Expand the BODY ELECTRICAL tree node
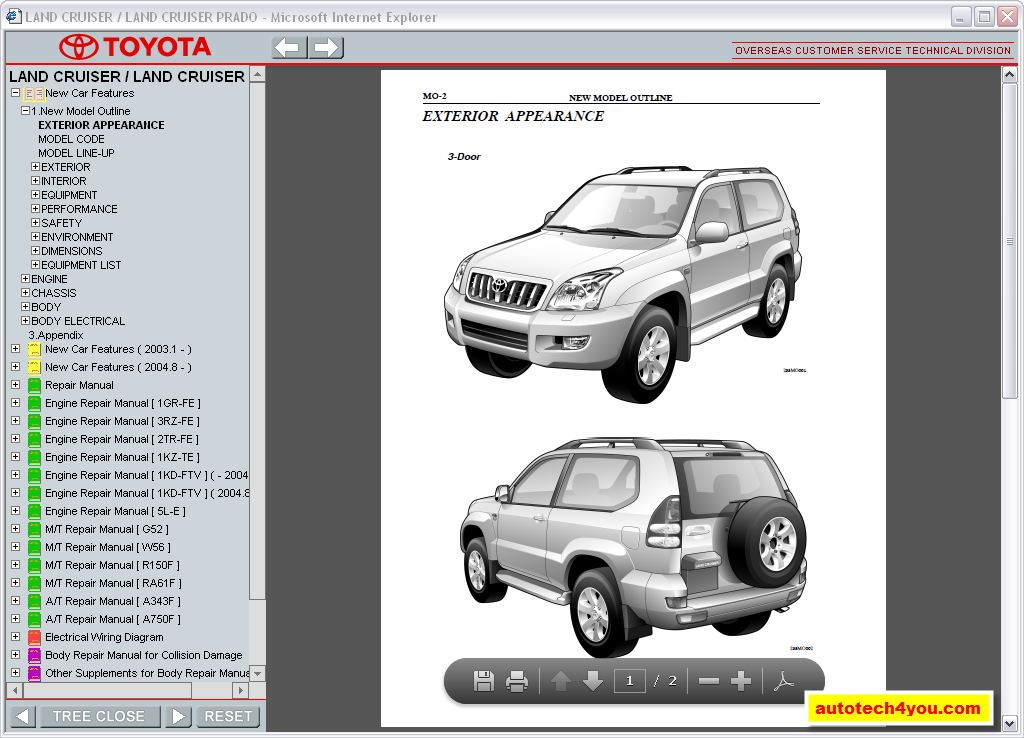 (25, 321)
